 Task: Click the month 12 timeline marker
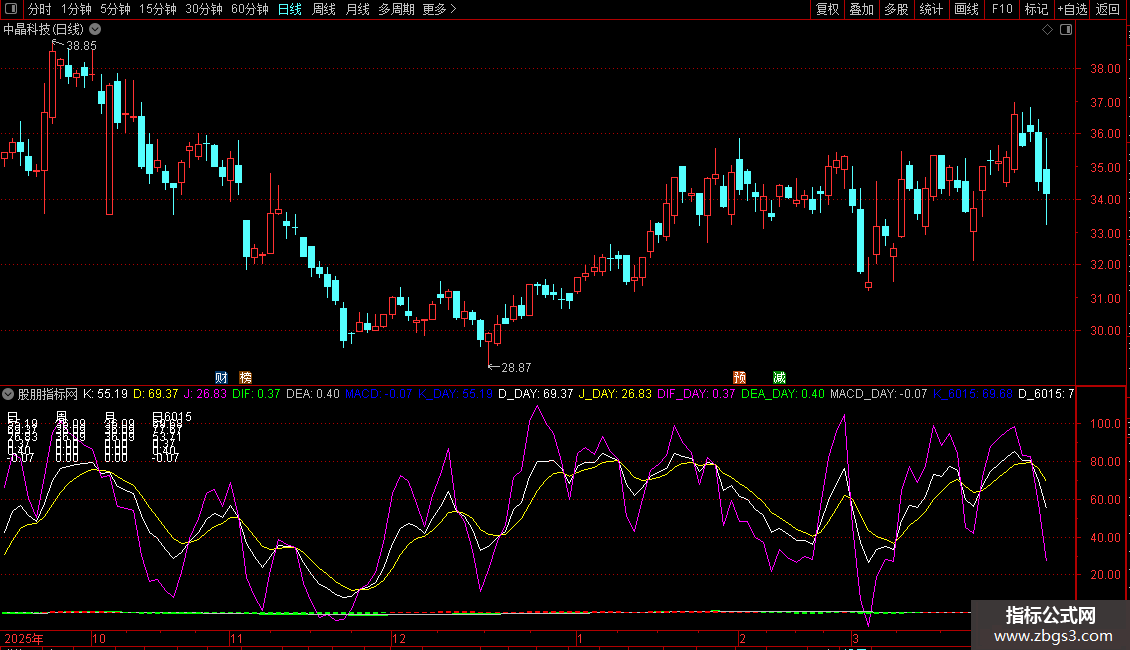[x=399, y=638]
